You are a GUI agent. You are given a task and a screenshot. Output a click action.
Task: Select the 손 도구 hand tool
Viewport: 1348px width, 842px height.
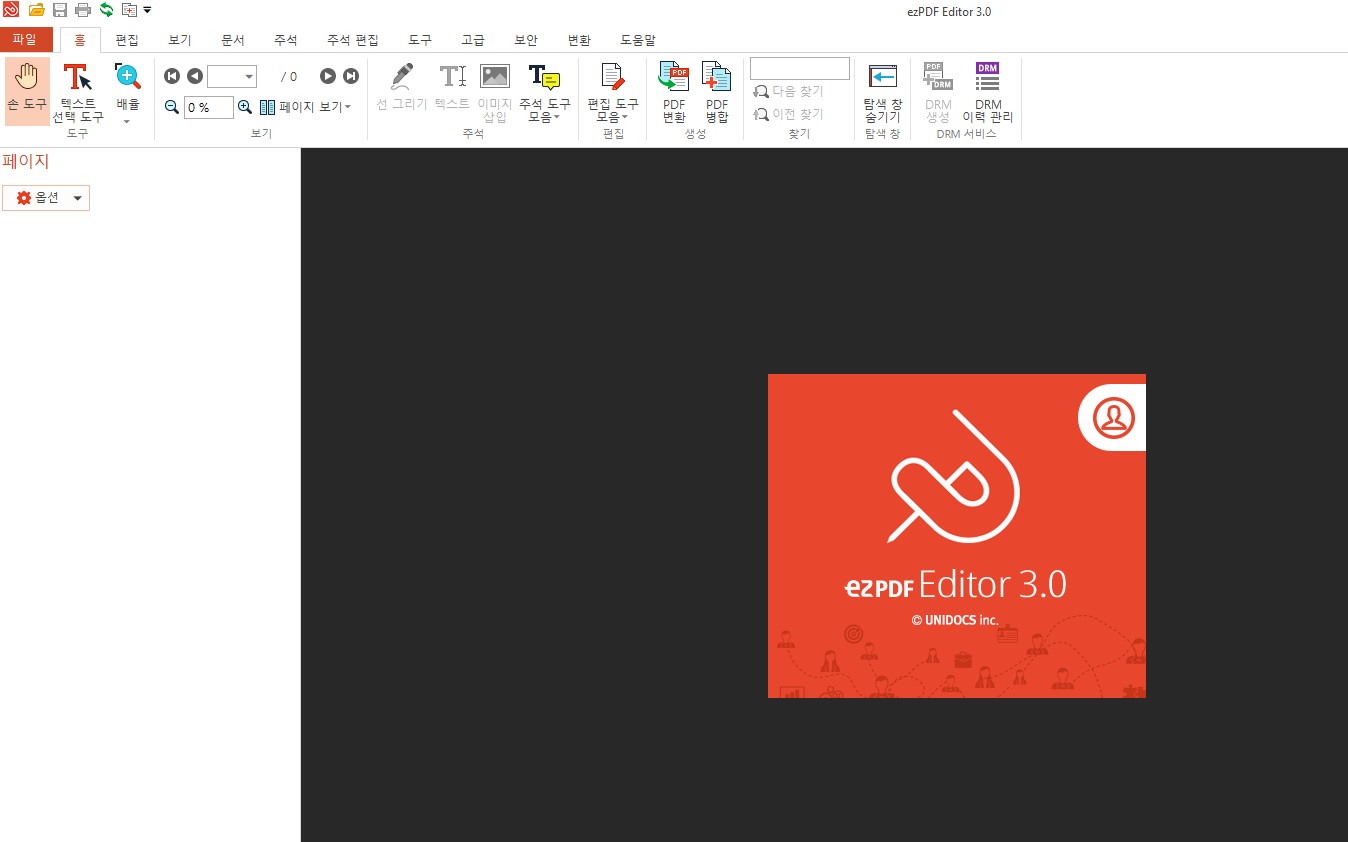pos(27,91)
